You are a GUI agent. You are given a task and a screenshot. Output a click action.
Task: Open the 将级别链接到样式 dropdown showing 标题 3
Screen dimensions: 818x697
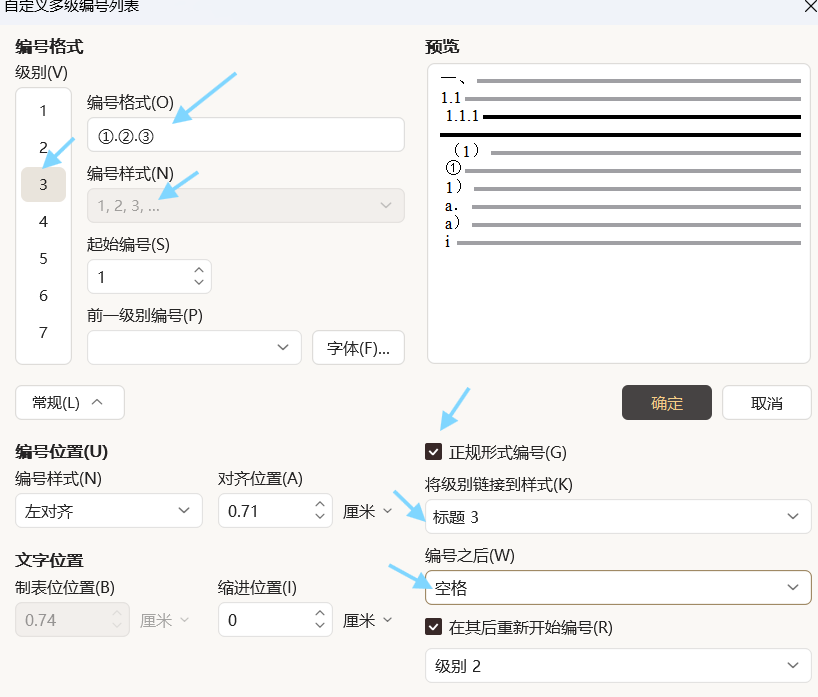tap(617, 516)
